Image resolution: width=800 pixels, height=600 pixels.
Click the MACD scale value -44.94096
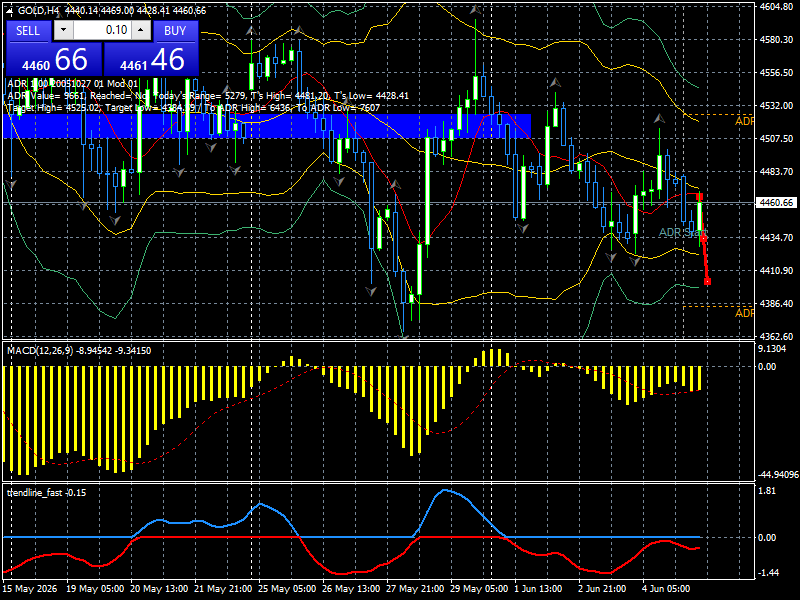(778, 475)
